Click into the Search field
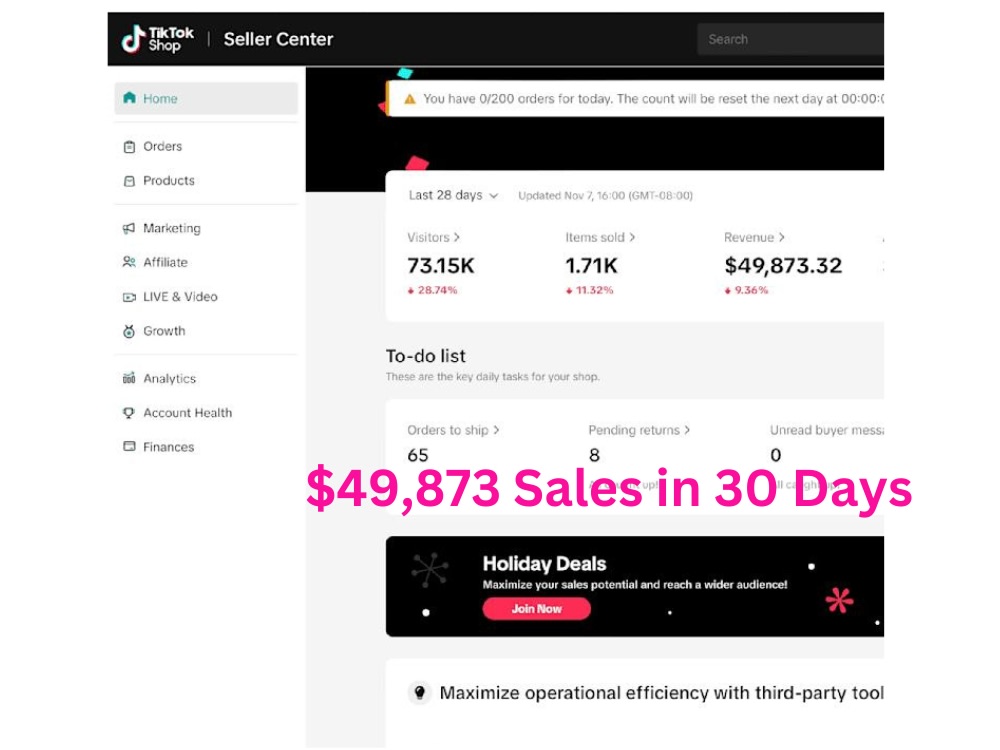Screen dimensions: 1000x750 (790, 39)
